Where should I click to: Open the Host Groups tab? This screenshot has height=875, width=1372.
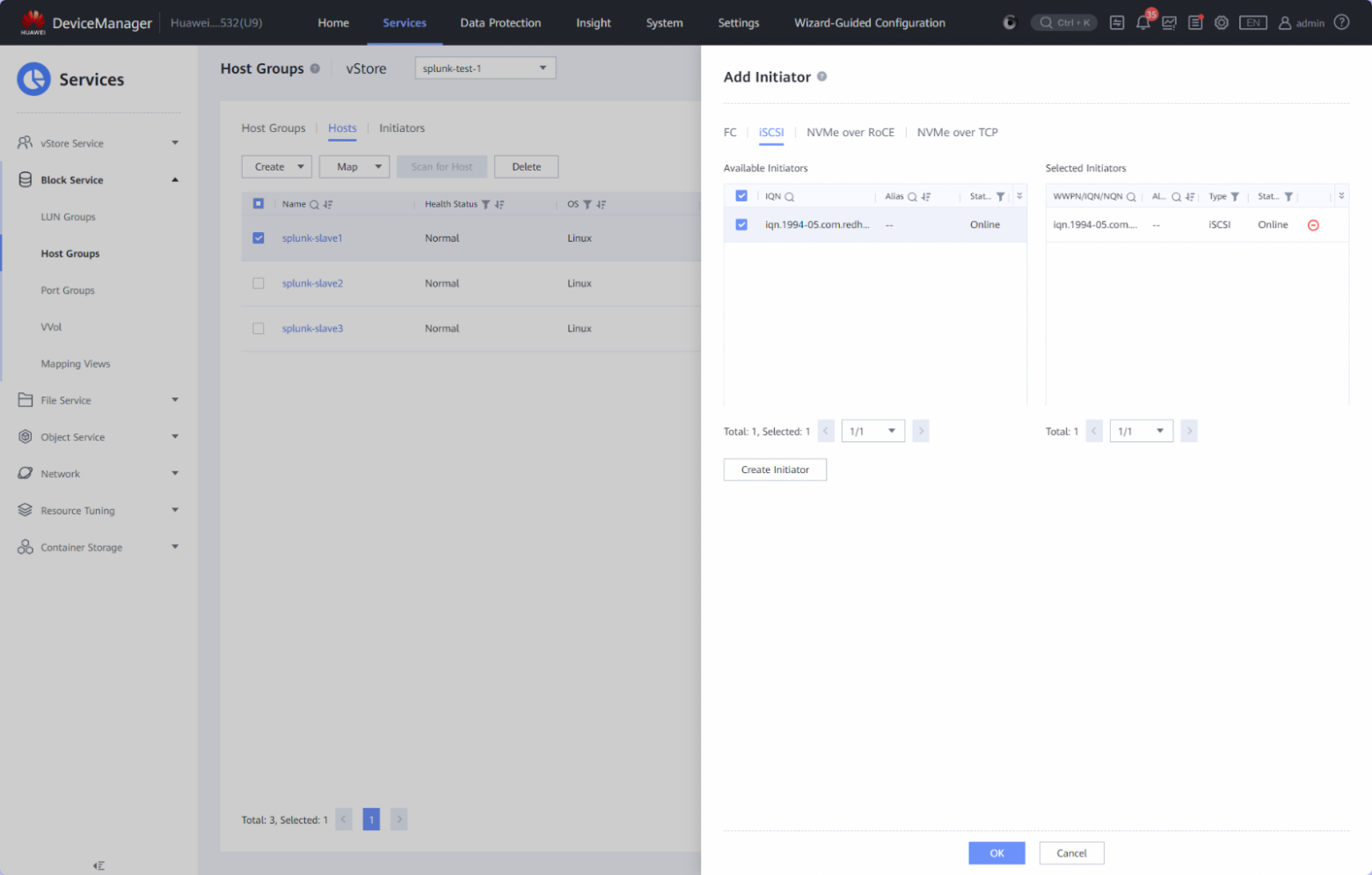click(x=274, y=128)
